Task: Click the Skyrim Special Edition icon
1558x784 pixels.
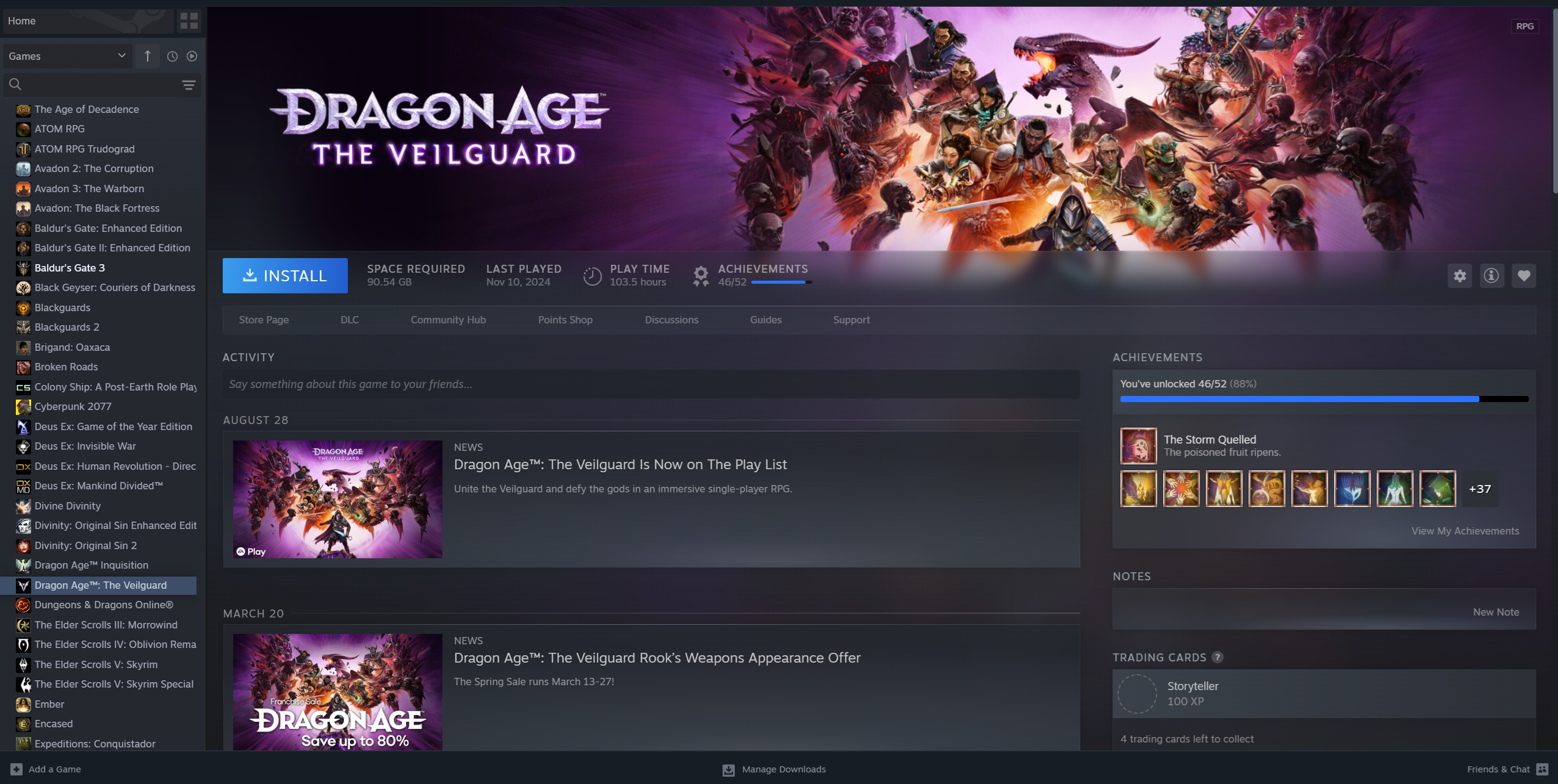Action: 23,685
